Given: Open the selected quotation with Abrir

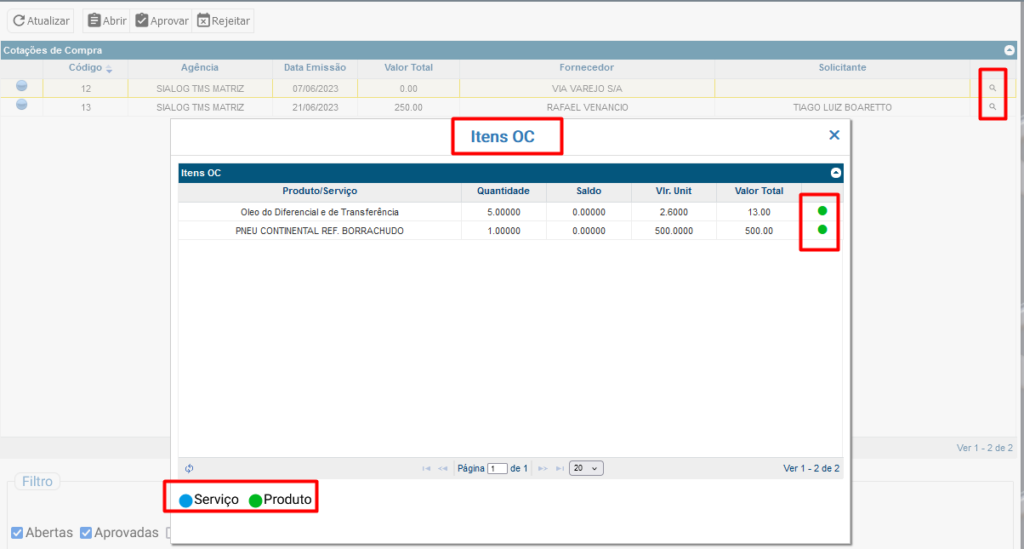Looking at the screenshot, I should click(106, 20).
